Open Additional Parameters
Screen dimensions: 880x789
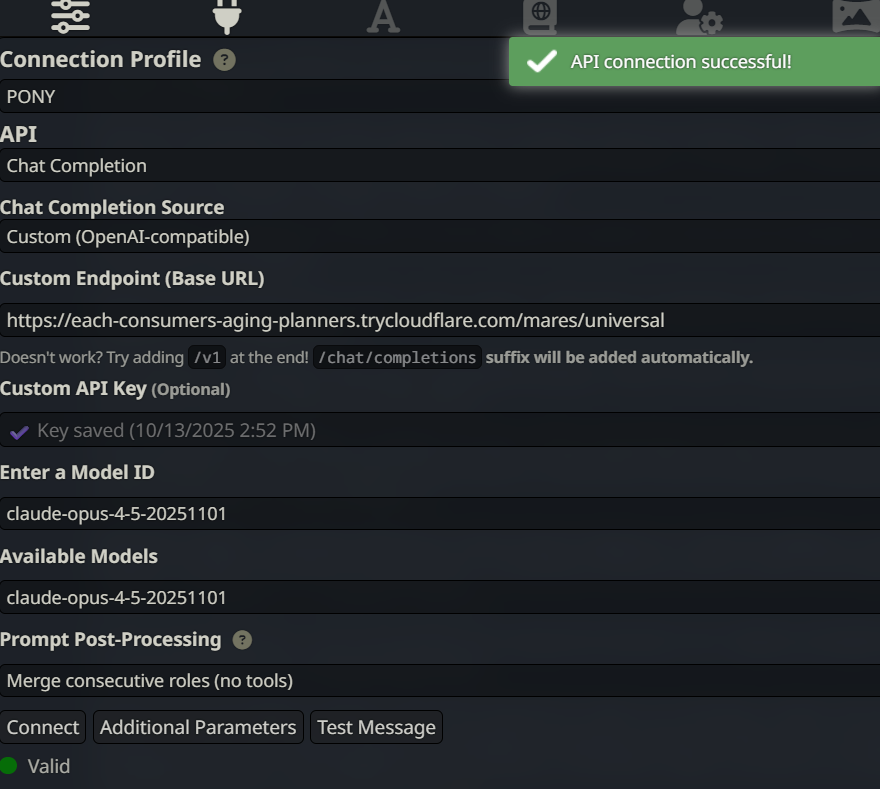tap(198, 727)
